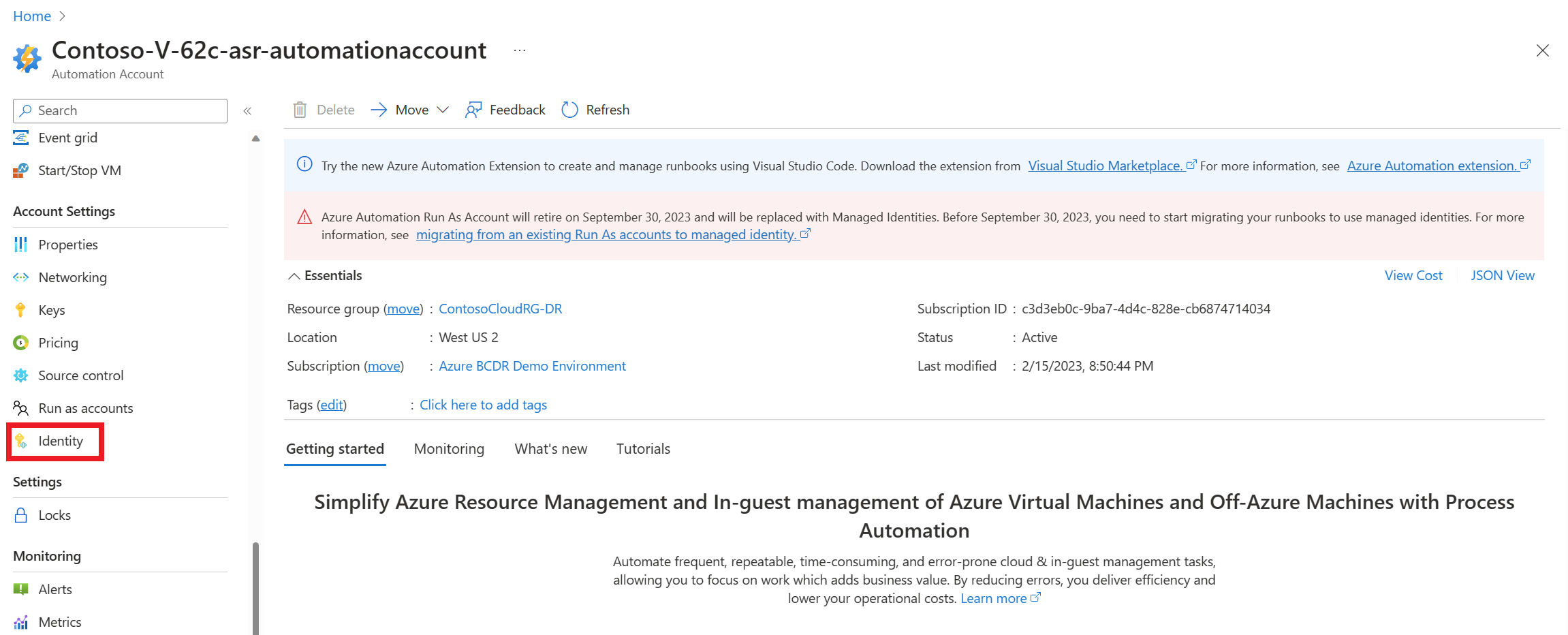The height and width of the screenshot is (635, 1568).
Task: Open the Pricing icon in sidebar
Action: pos(21,343)
